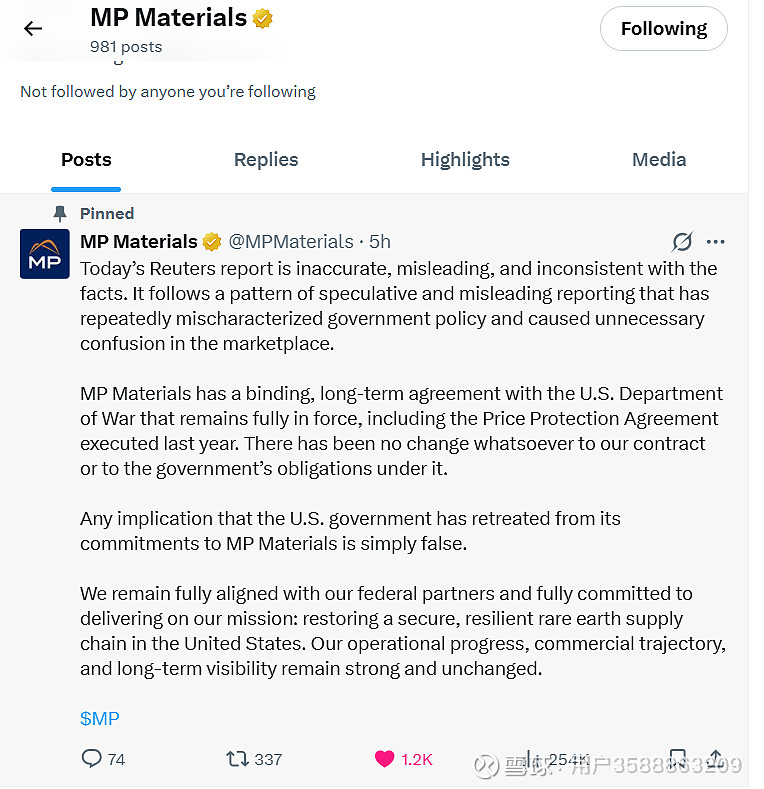This screenshot has width=764, height=789.
Task: Switch to the Replies tab
Action: pos(266,160)
